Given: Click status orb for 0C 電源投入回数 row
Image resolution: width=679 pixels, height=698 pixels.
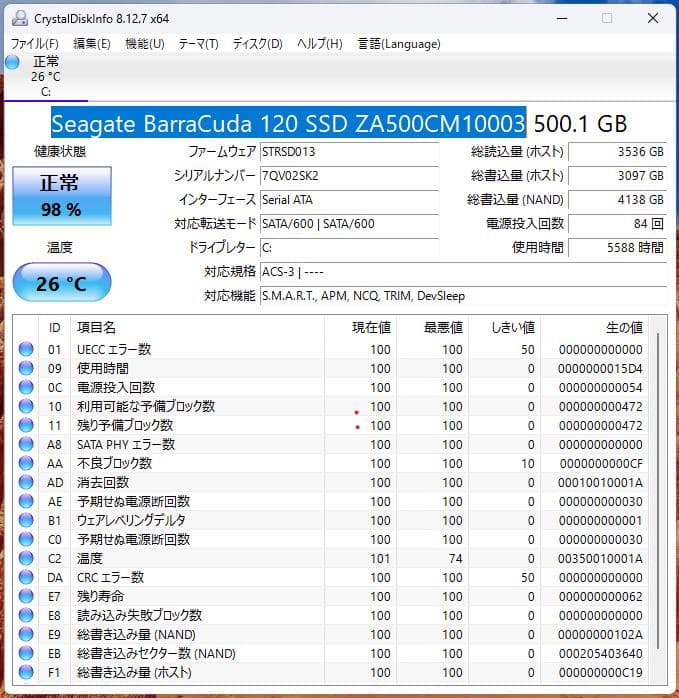Looking at the screenshot, I should click(26, 387).
